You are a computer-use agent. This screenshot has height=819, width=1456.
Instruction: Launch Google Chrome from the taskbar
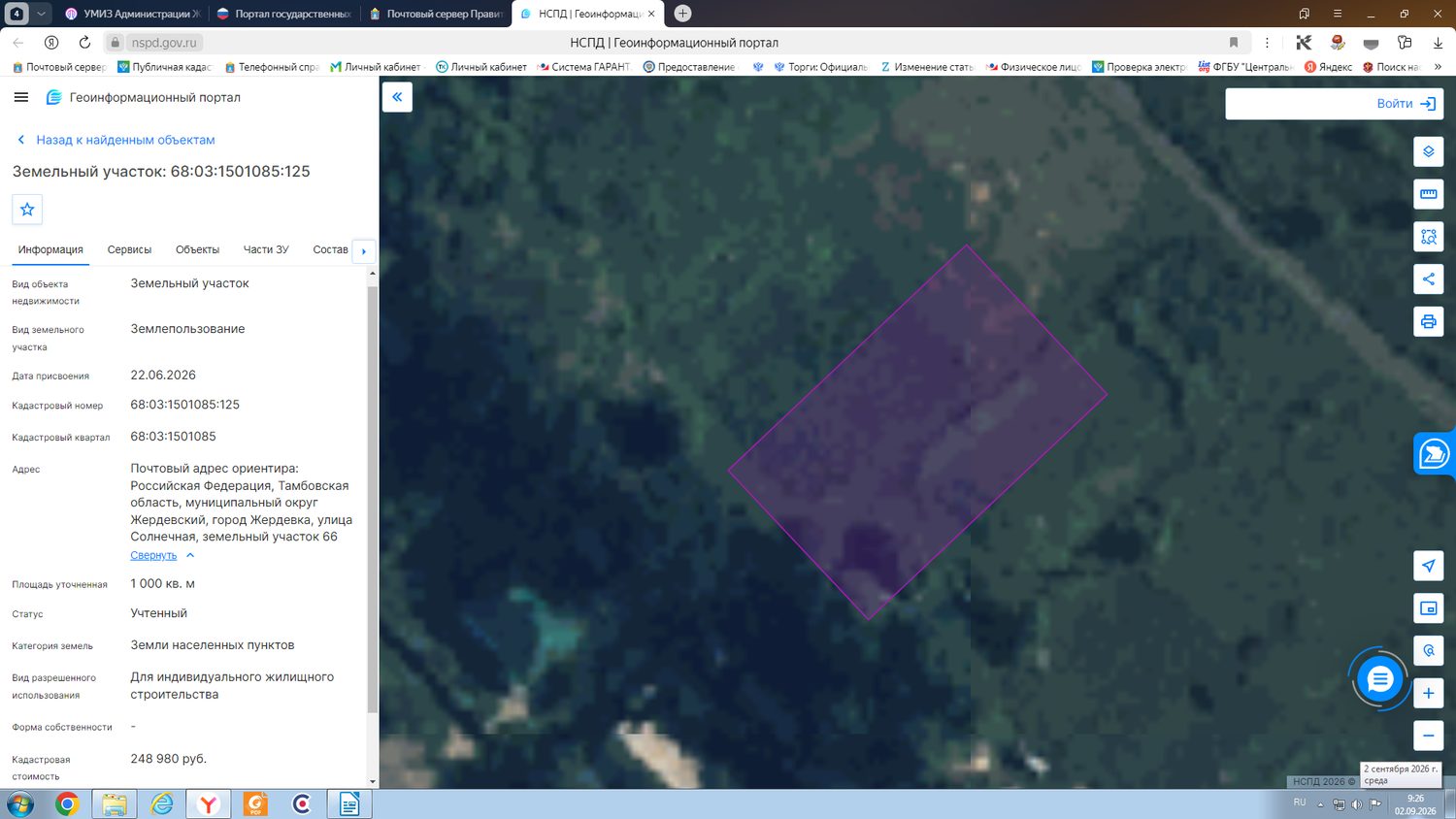click(67, 803)
